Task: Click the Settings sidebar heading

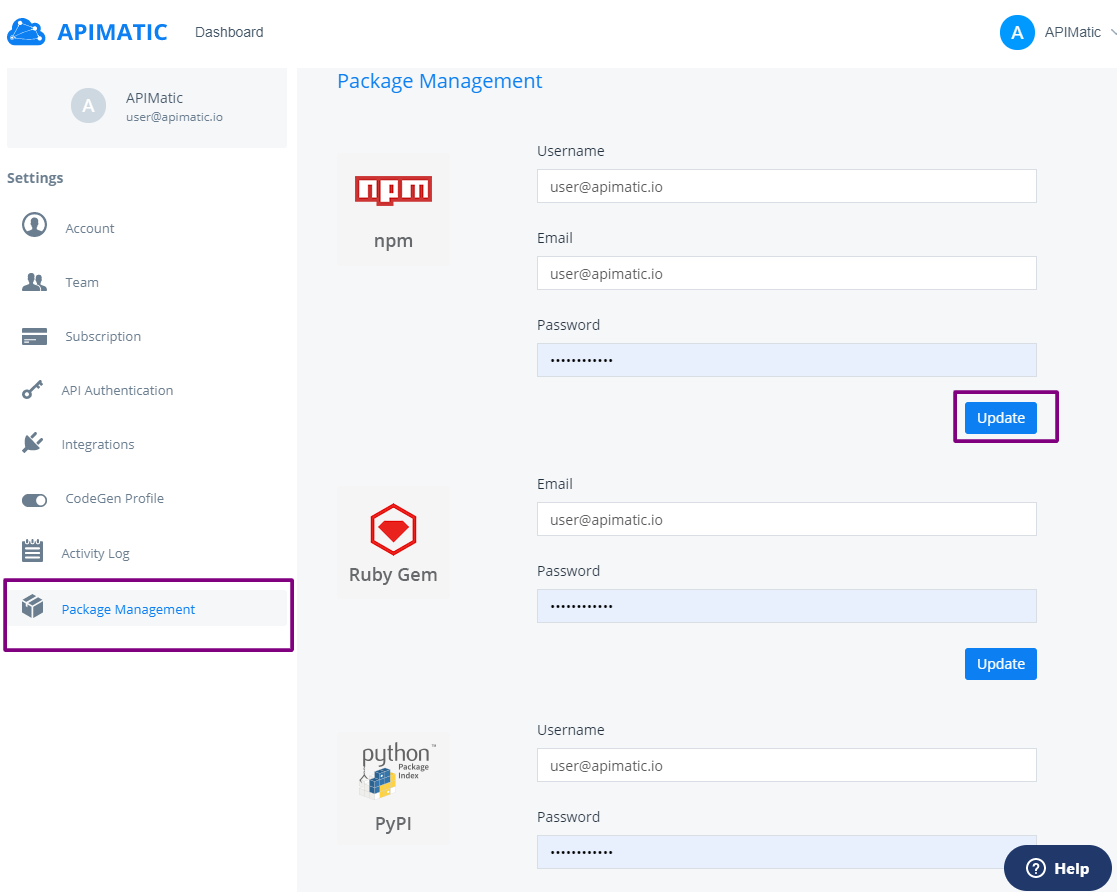Action: tap(35, 178)
